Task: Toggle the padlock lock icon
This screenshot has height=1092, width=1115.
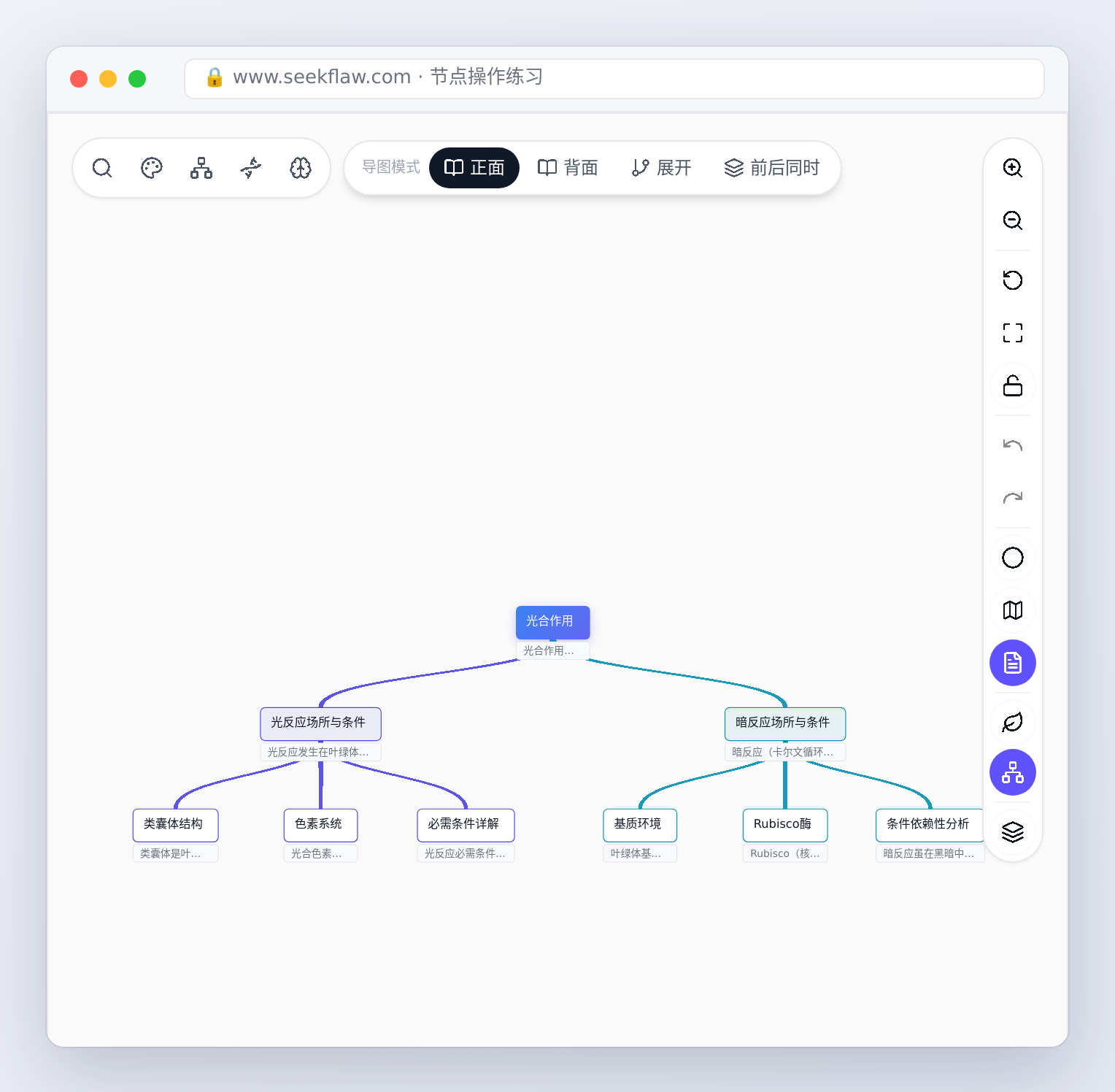Action: 1013,385
